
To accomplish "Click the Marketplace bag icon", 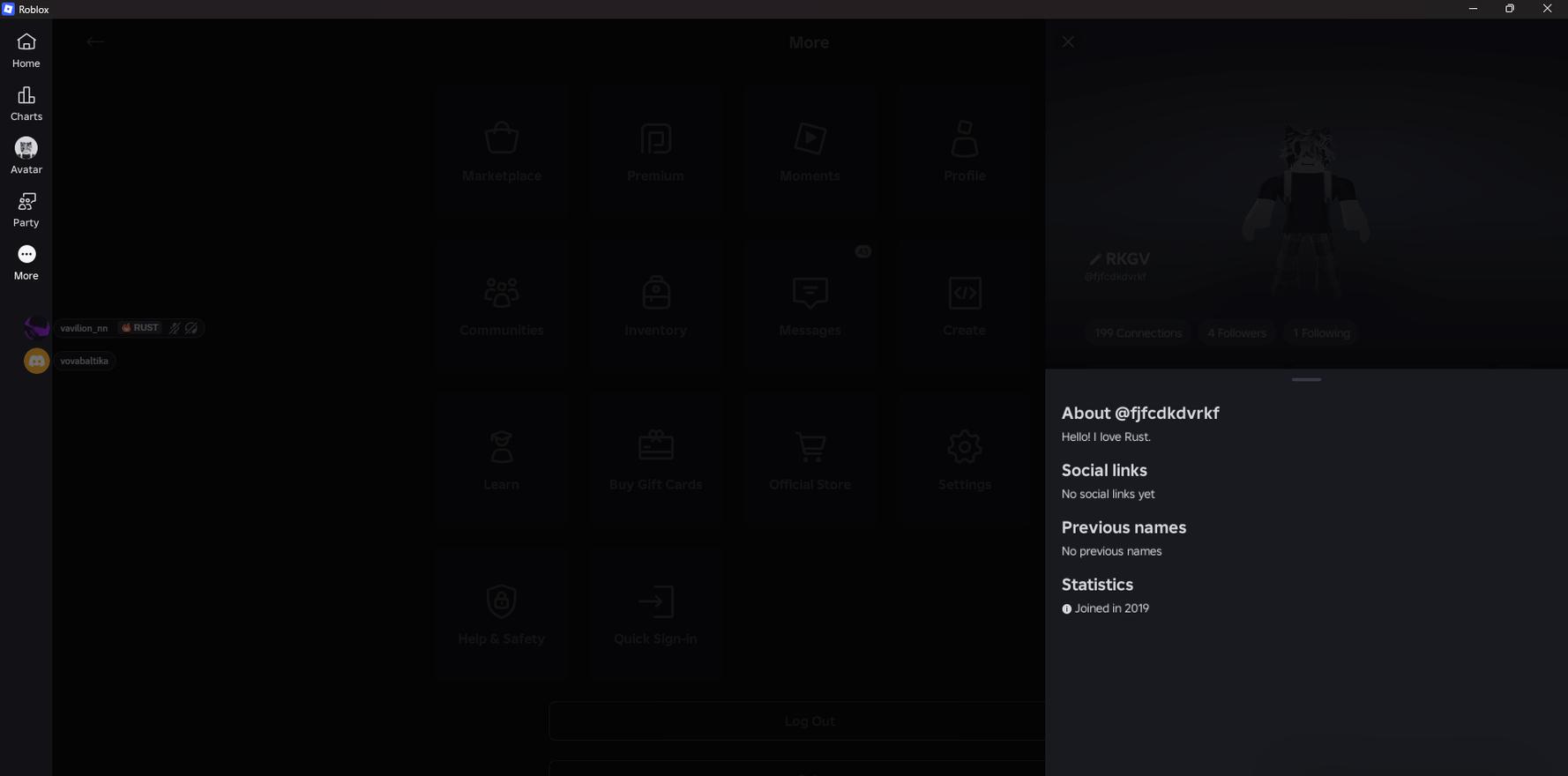I will coord(501,138).
